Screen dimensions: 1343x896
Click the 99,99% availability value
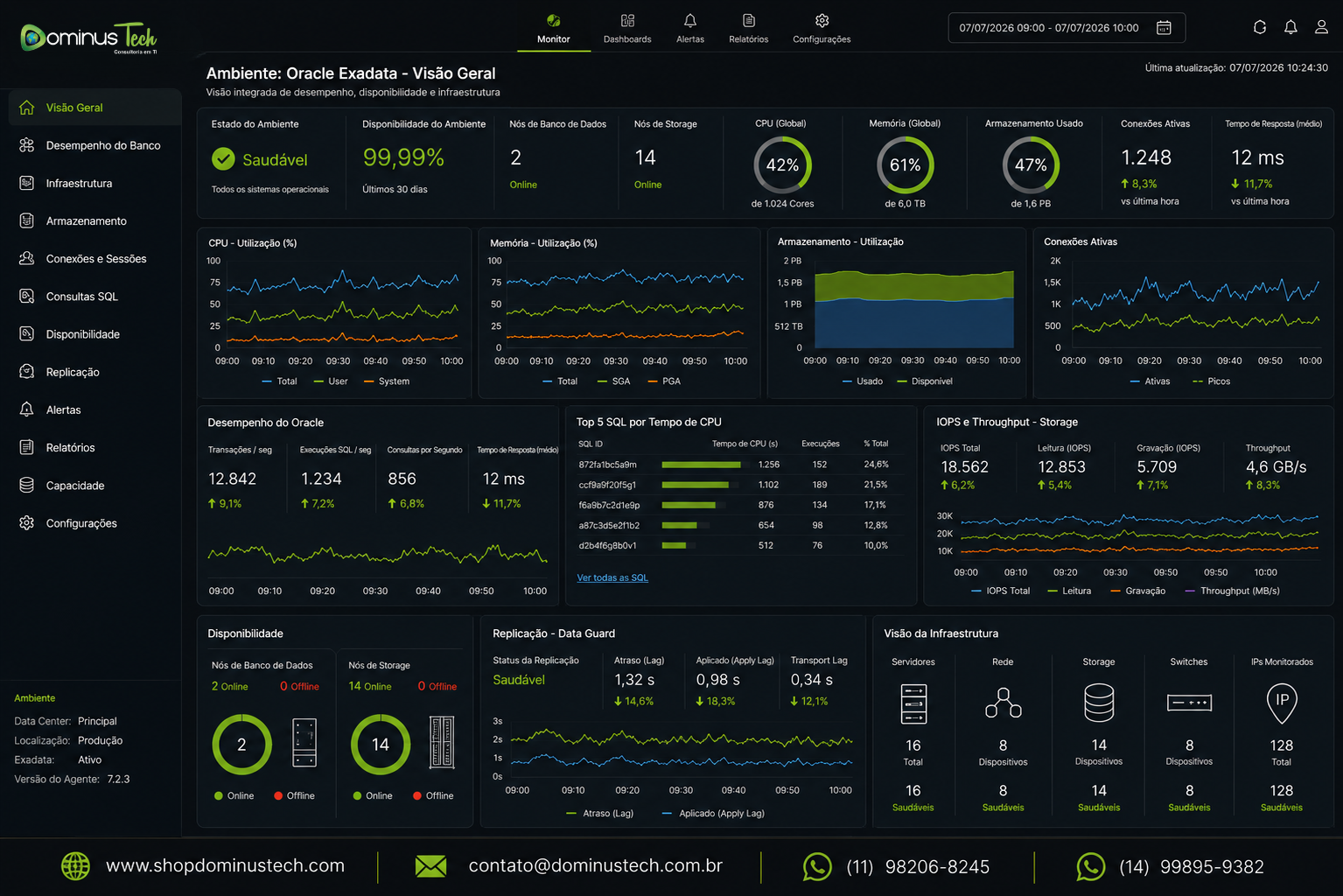click(403, 157)
